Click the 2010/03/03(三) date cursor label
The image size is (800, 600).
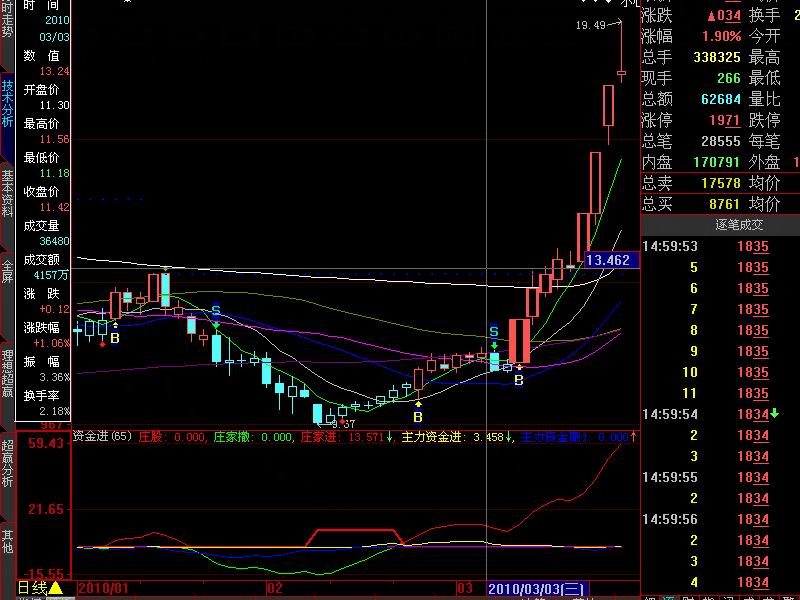tap(538, 589)
